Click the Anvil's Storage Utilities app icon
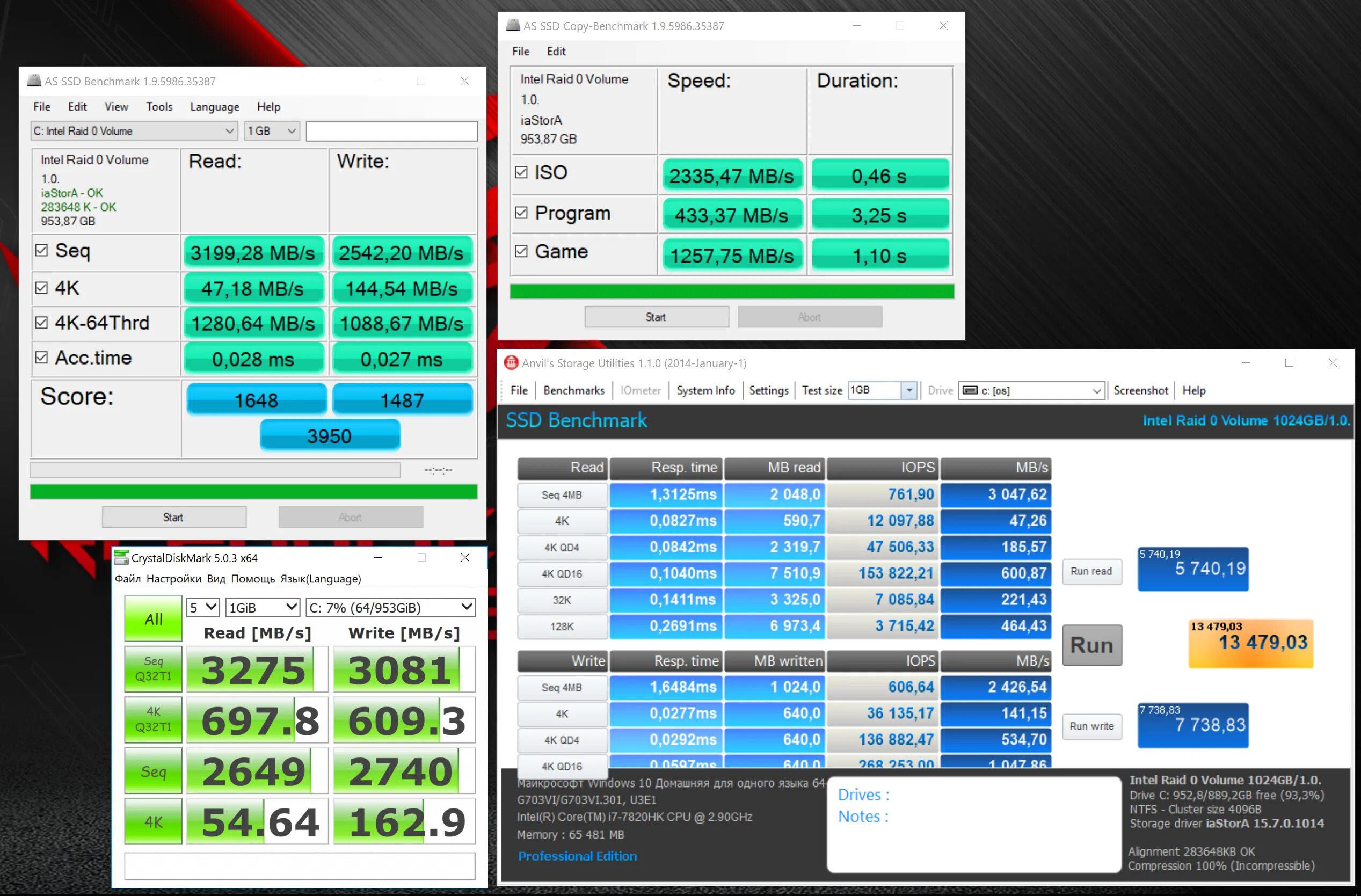The width and height of the screenshot is (1361, 896). (x=511, y=362)
